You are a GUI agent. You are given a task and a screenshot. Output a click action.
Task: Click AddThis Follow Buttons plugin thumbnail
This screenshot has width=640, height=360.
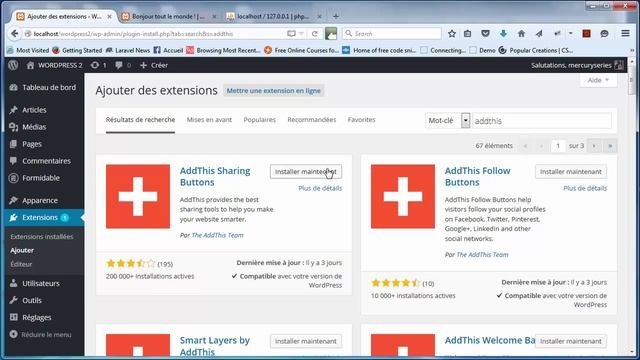[403, 197]
